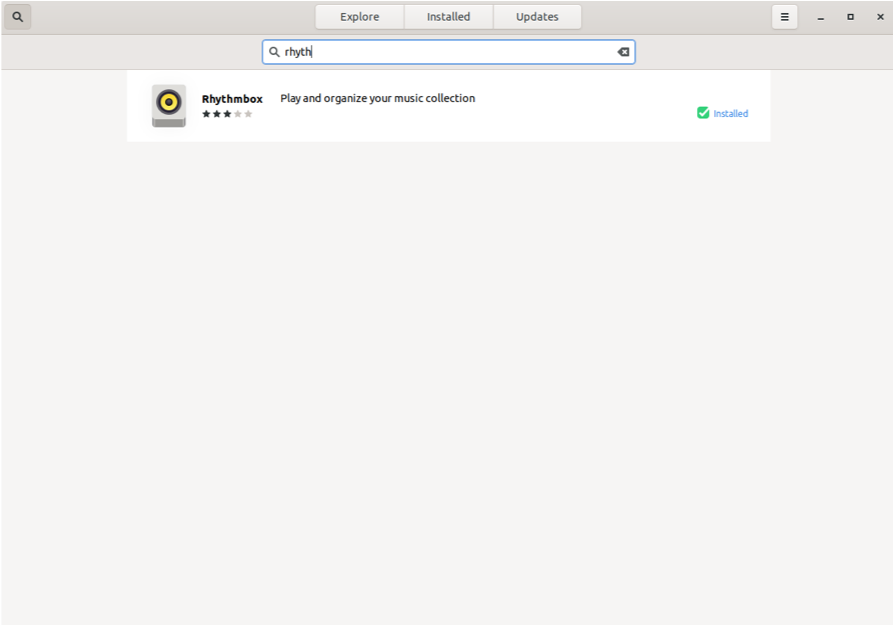Click the magnifier icon inside search field
Viewport: 893px width, 625px height.
click(274, 52)
